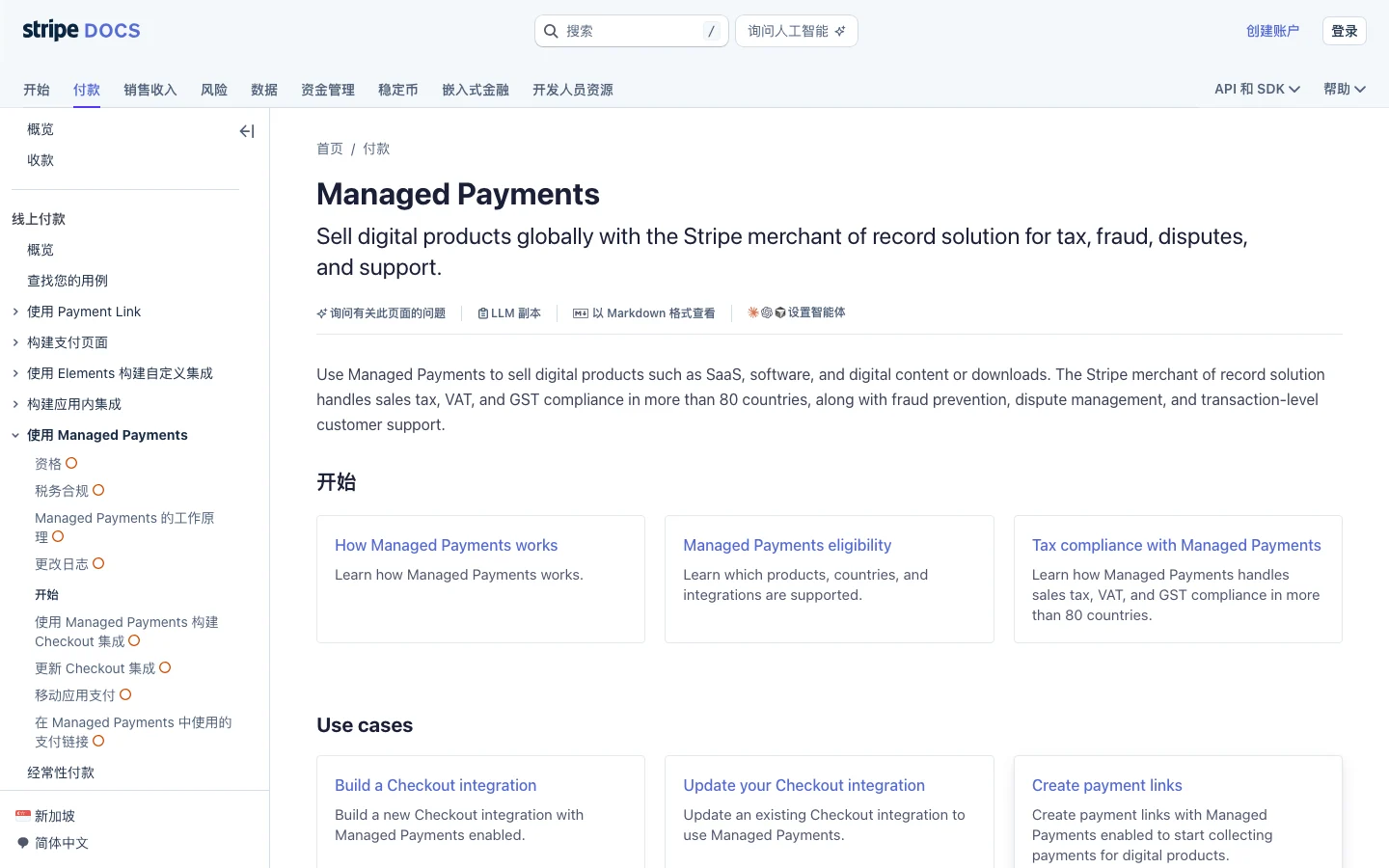Click the Markdown icon beside 以 Markdown 格式查看
This screenshot has width=1389, height=868.
pyautogui.click(x=581, y=313)
